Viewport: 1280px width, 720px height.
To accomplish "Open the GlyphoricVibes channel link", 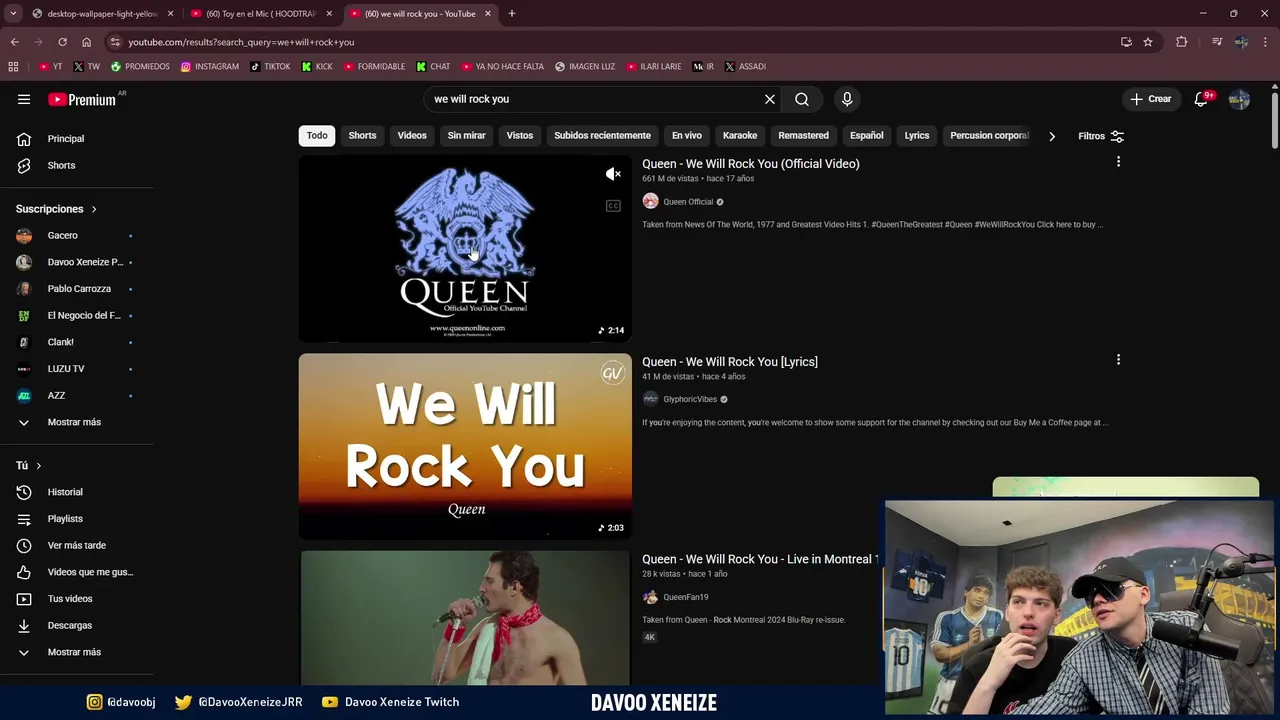I will 690,399.
